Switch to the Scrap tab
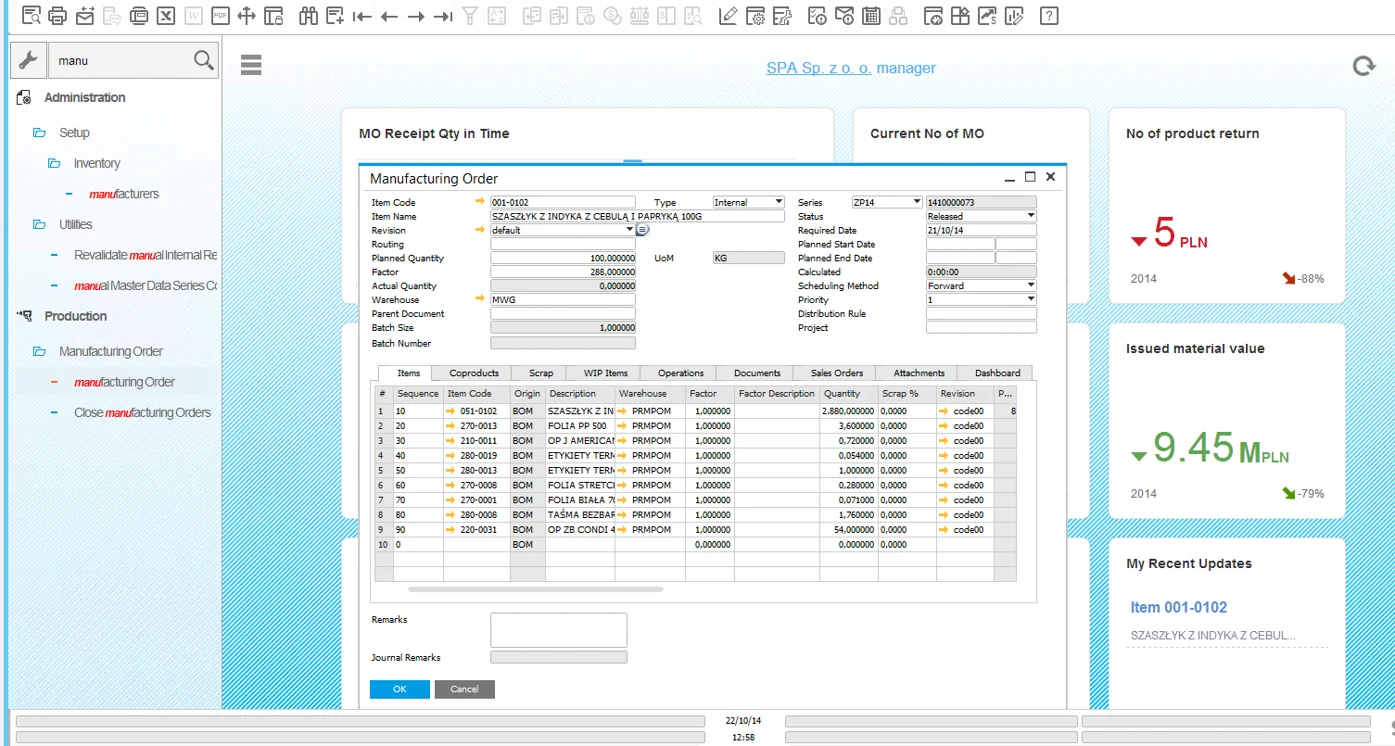This screenshot has height=746, width=1395. pos(541,373)
